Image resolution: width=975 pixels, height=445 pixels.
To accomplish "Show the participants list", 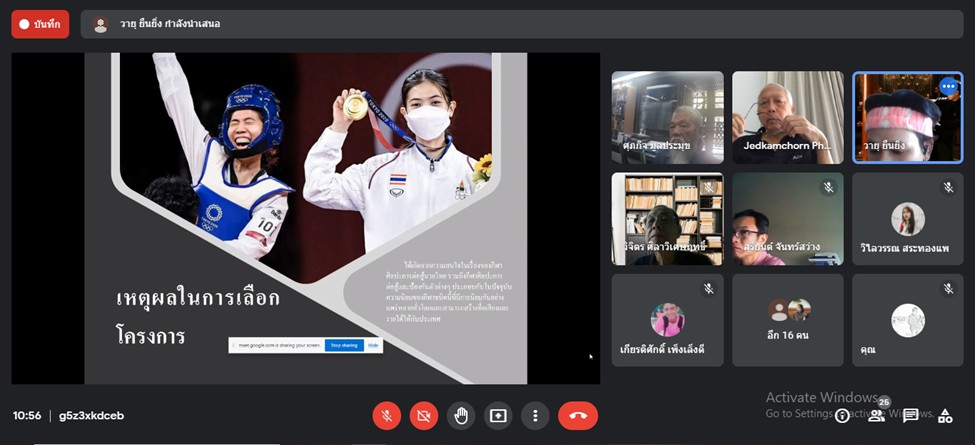I will pyautogui.click(x=876, y=416).
